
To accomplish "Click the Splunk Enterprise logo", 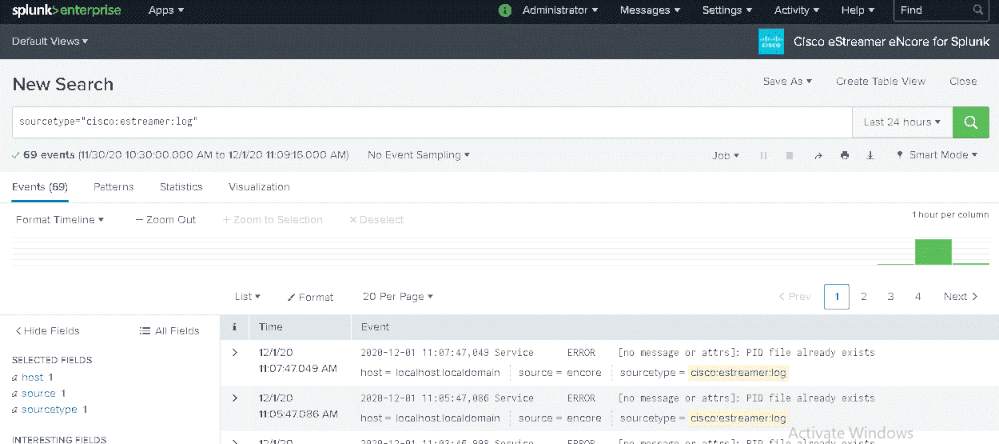I will [66, 10].
